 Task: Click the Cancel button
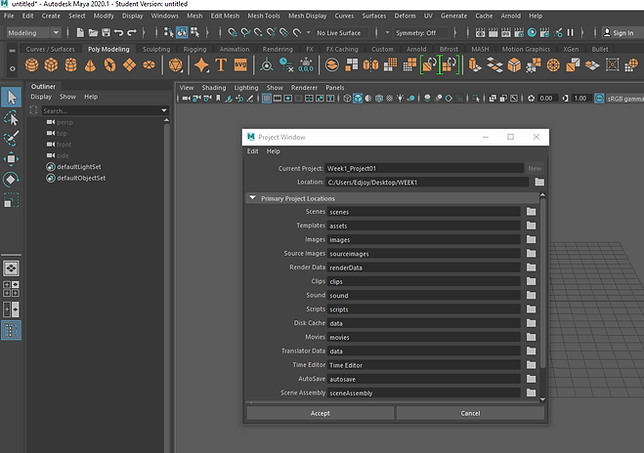[x=470, y=413]
